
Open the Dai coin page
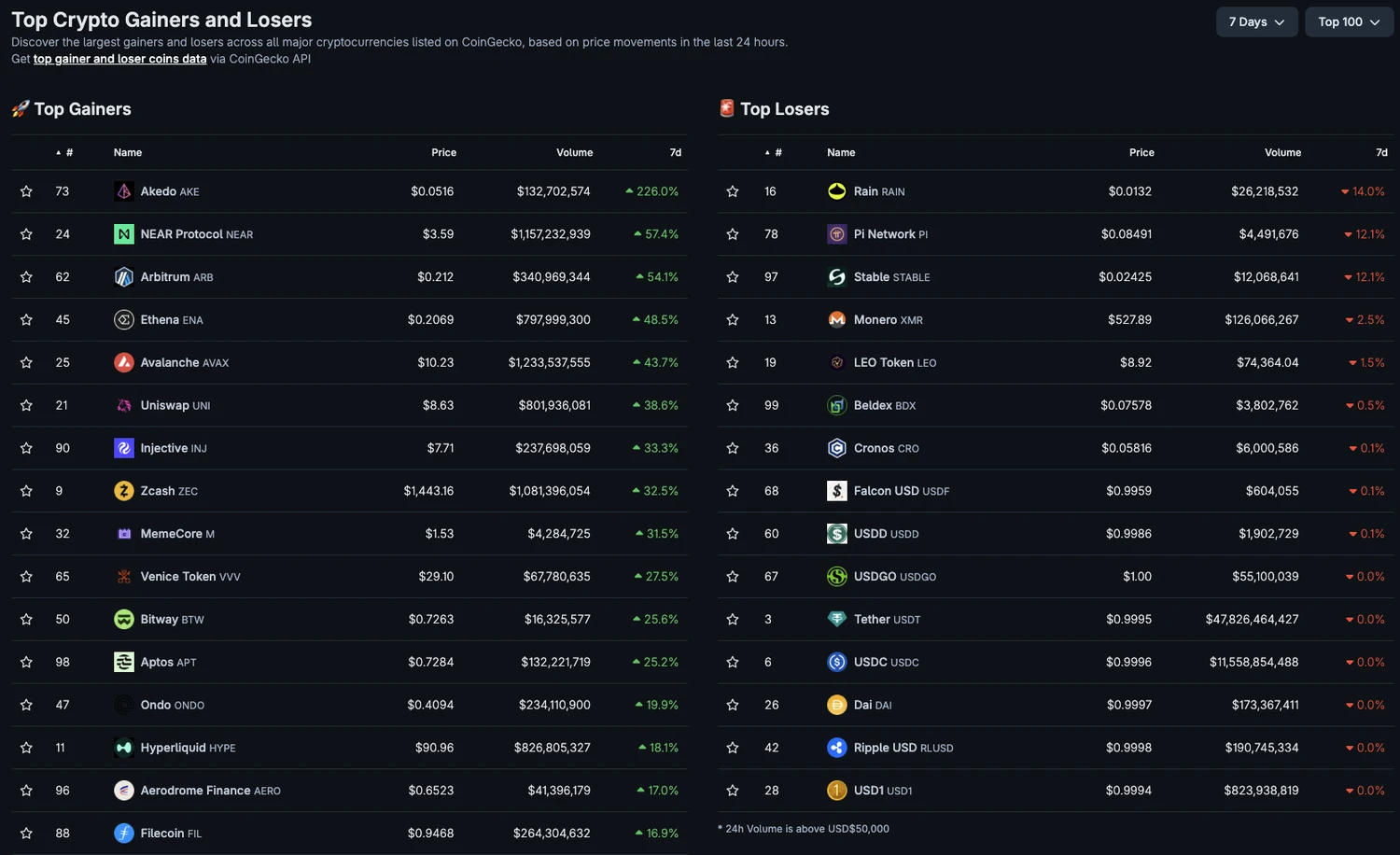coord(873,705)
